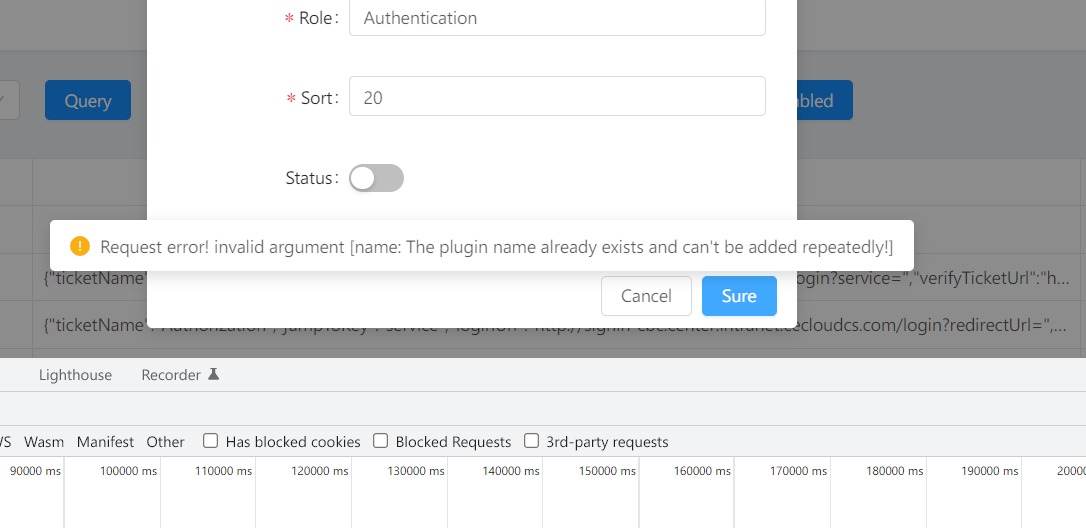Click the Recorder flask icon
The height and width of the screenshot is (528, 1086).
point(213,374)
